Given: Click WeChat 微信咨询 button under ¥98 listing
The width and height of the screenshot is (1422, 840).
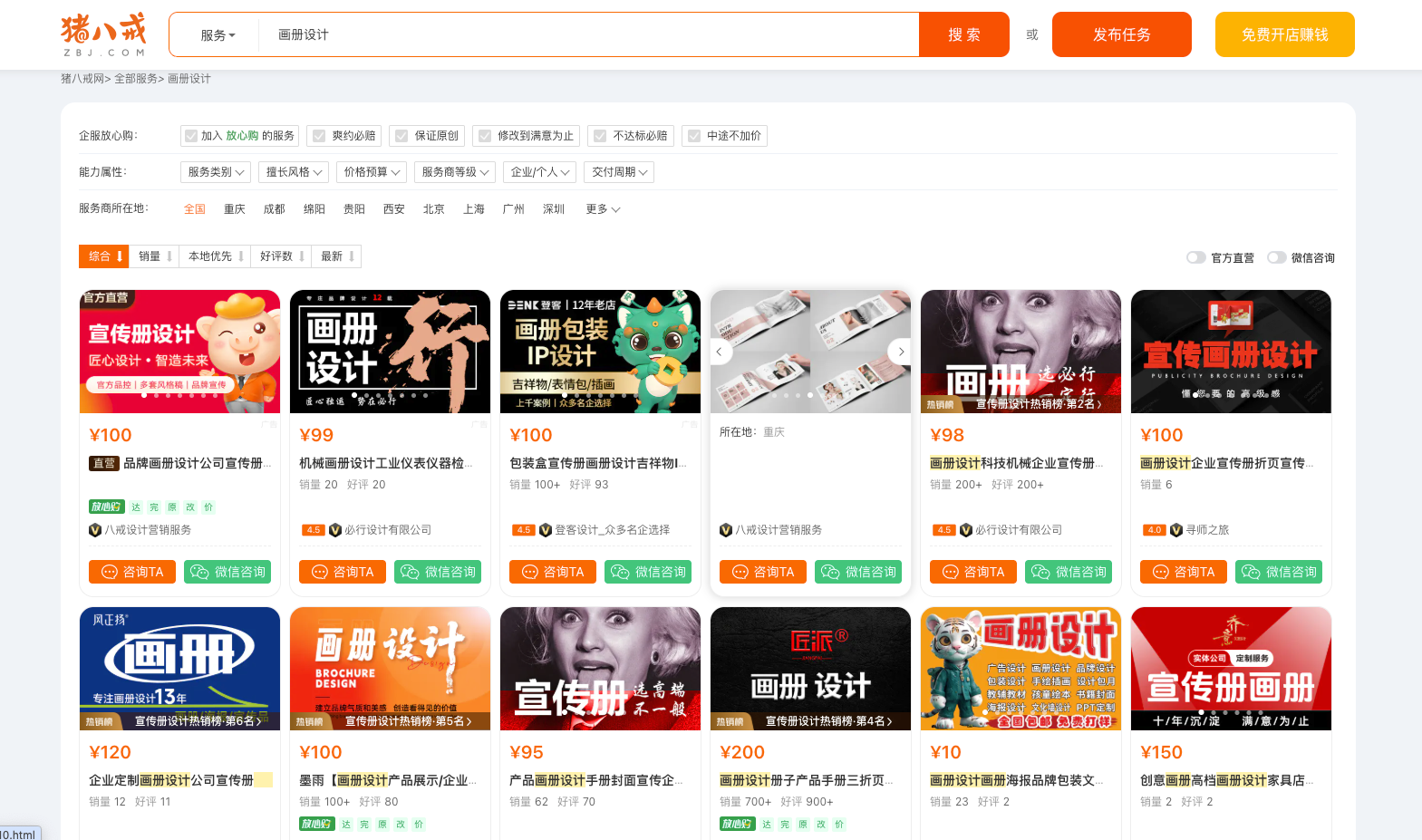Looking at the screenshot, I should (x=1069, y=572).
